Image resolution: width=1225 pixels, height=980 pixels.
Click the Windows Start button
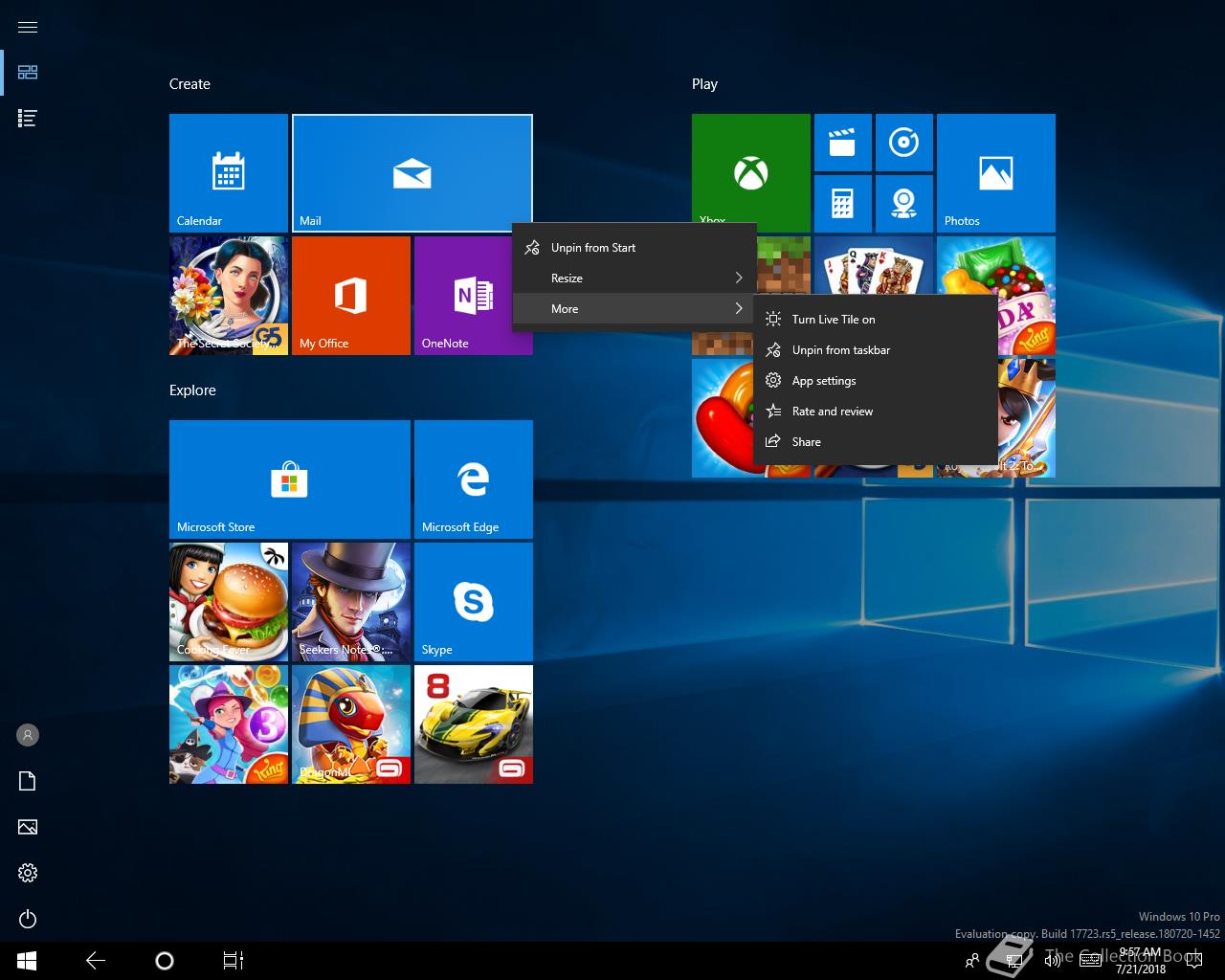pyautogui.click(x=27, y=961)
